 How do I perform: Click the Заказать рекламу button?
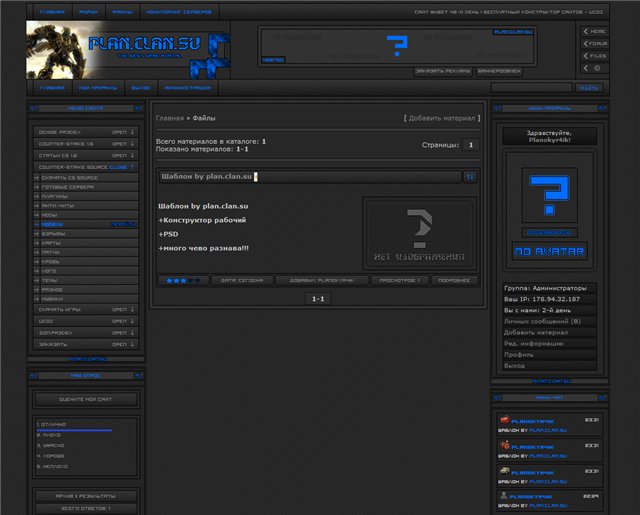click(443, 71)
